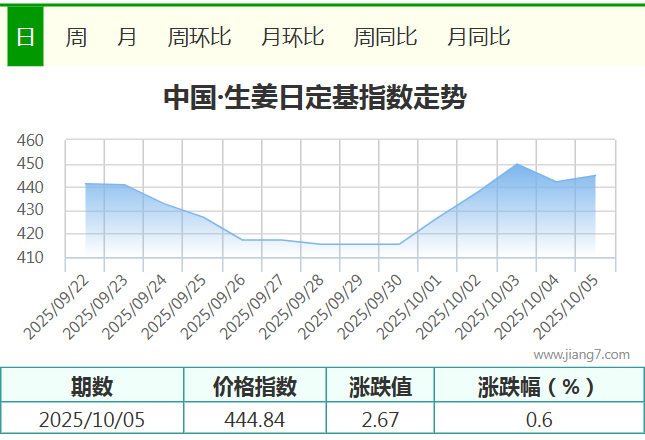The height and width of the screenshot is (440, 645).
Task: Click the 涨跌幅（%） column header
Action: [538, 386]
